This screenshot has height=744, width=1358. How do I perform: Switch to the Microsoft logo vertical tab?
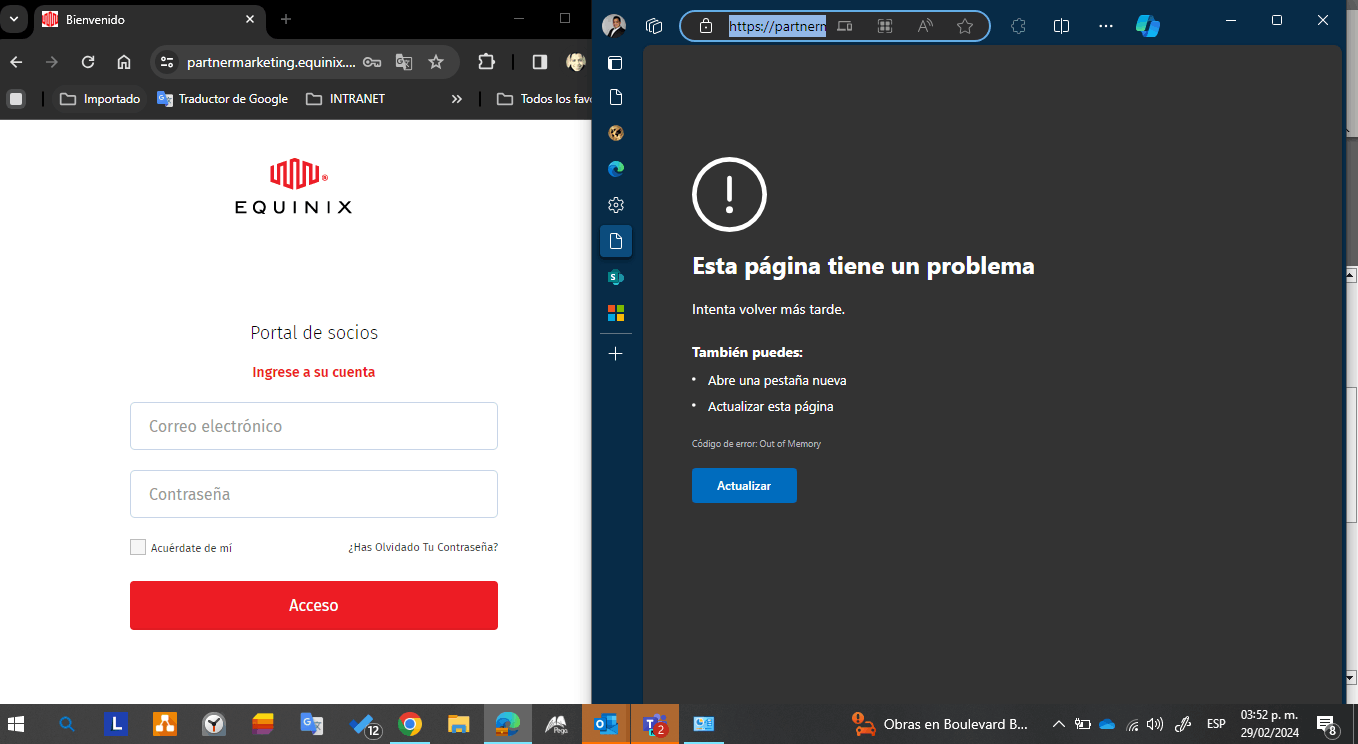pyautogui.click(x=616, y=313)
